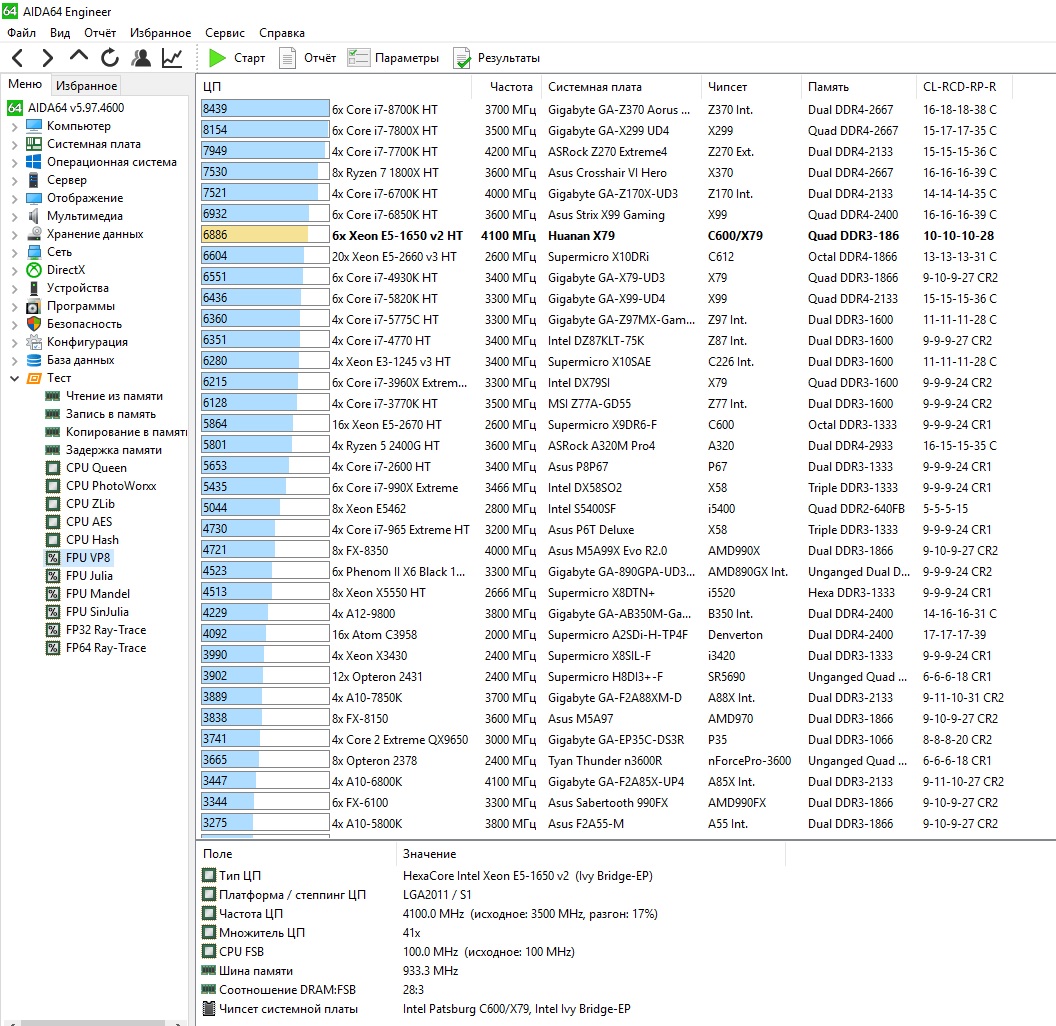Click the sidebar horizontal scrollbar
Image resolution: width=1056 pixels, height=1026 pixels.
pyautogui.click(x=94, y=1023)
